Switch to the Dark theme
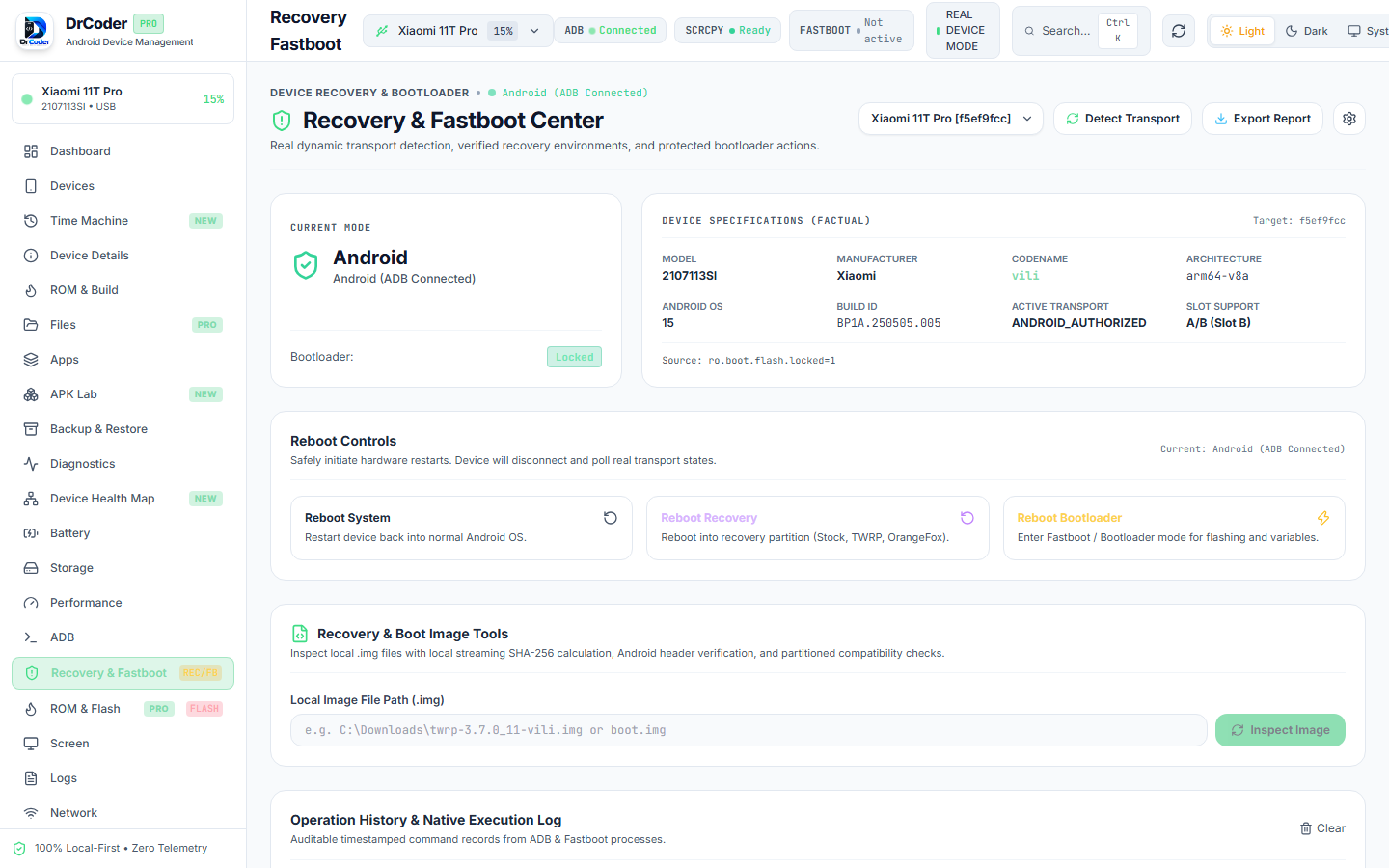This screenshot has height=868, width=1389. coord(1307,31)
